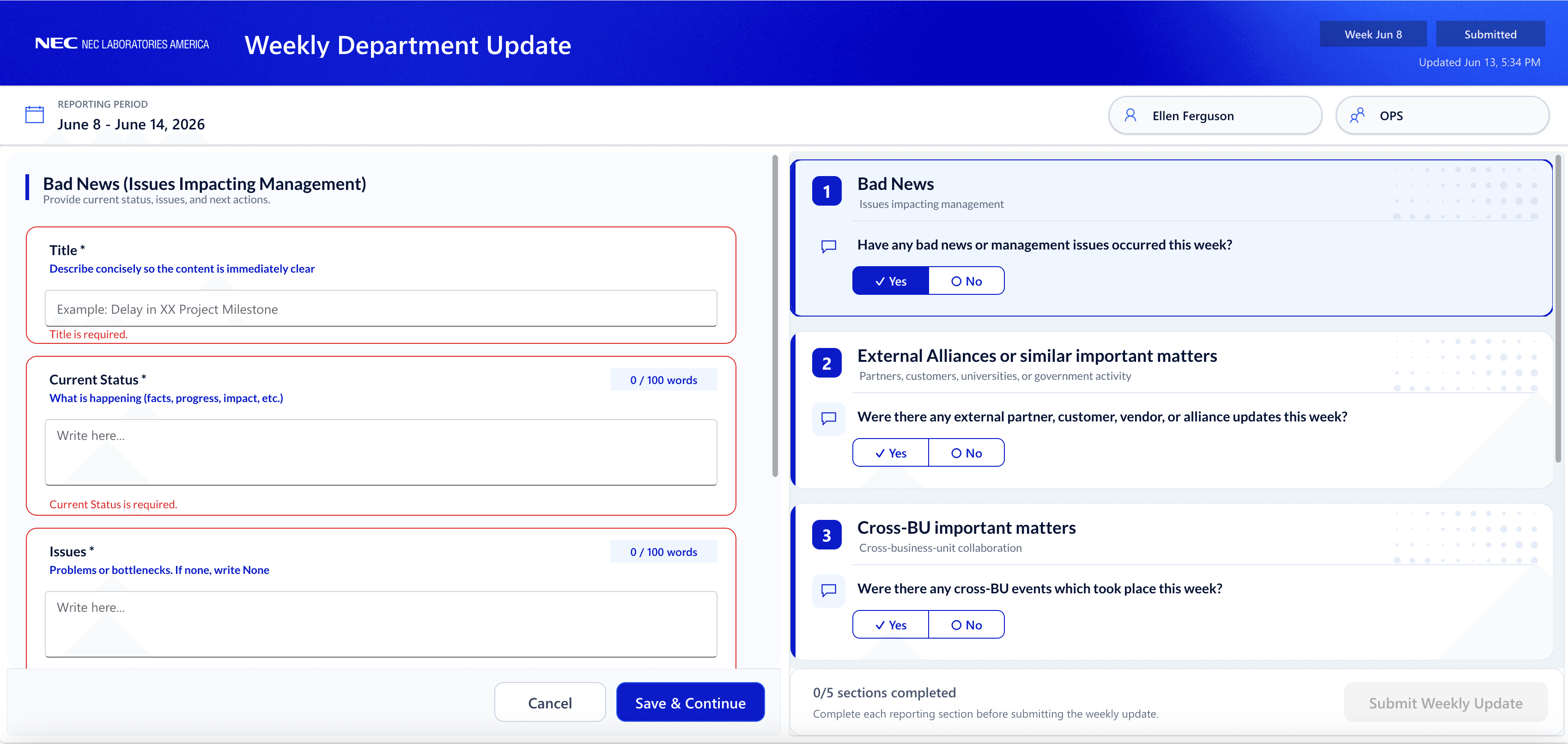Focus the Issues text area
Image resolution: width=1568 pixels, height=744 pixels.
point(381,624)
